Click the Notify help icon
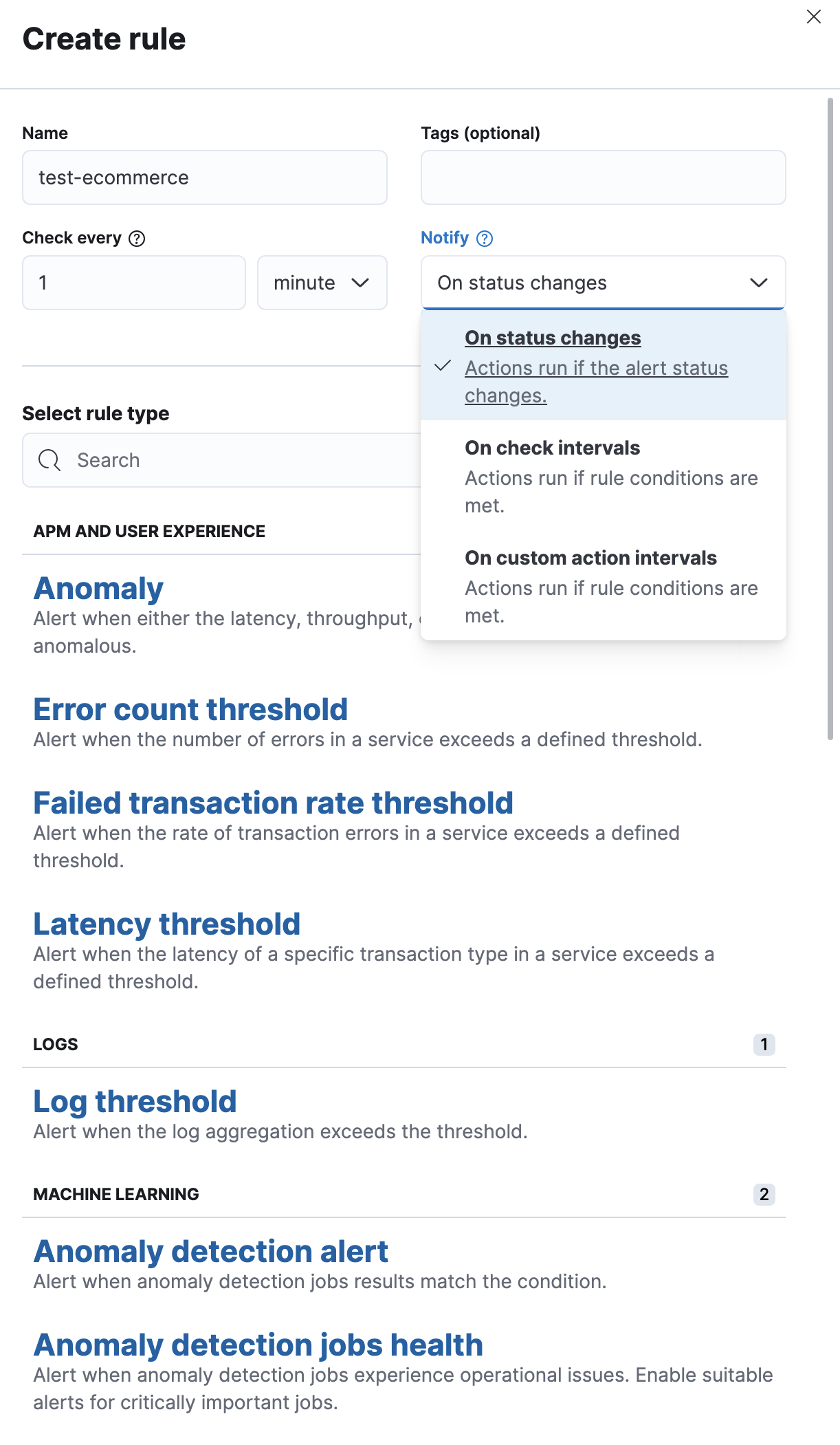 [x=485, y=239]
